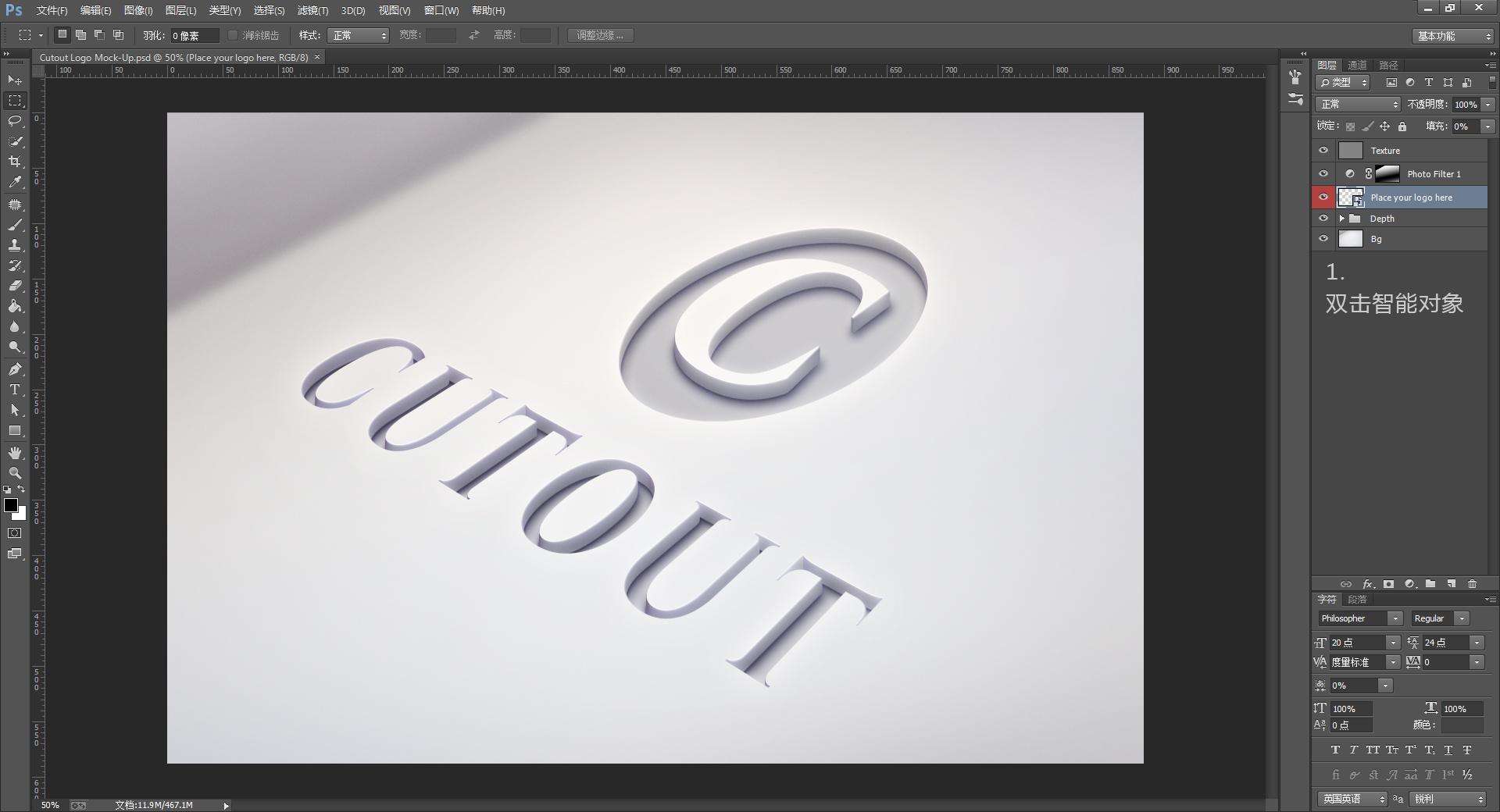
Task: Switch to the 路径 (Paths) tab
Action: [x=1388, y=65]
